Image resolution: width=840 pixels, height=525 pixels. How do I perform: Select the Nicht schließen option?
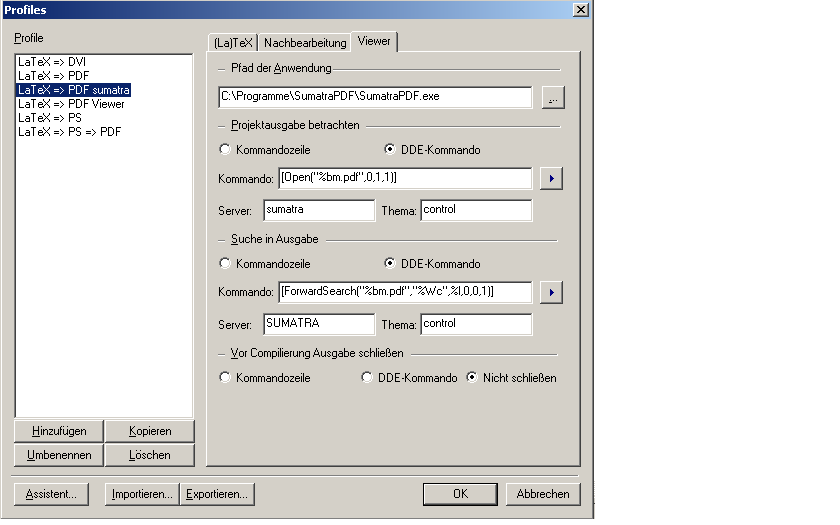[x=473, y=378]
